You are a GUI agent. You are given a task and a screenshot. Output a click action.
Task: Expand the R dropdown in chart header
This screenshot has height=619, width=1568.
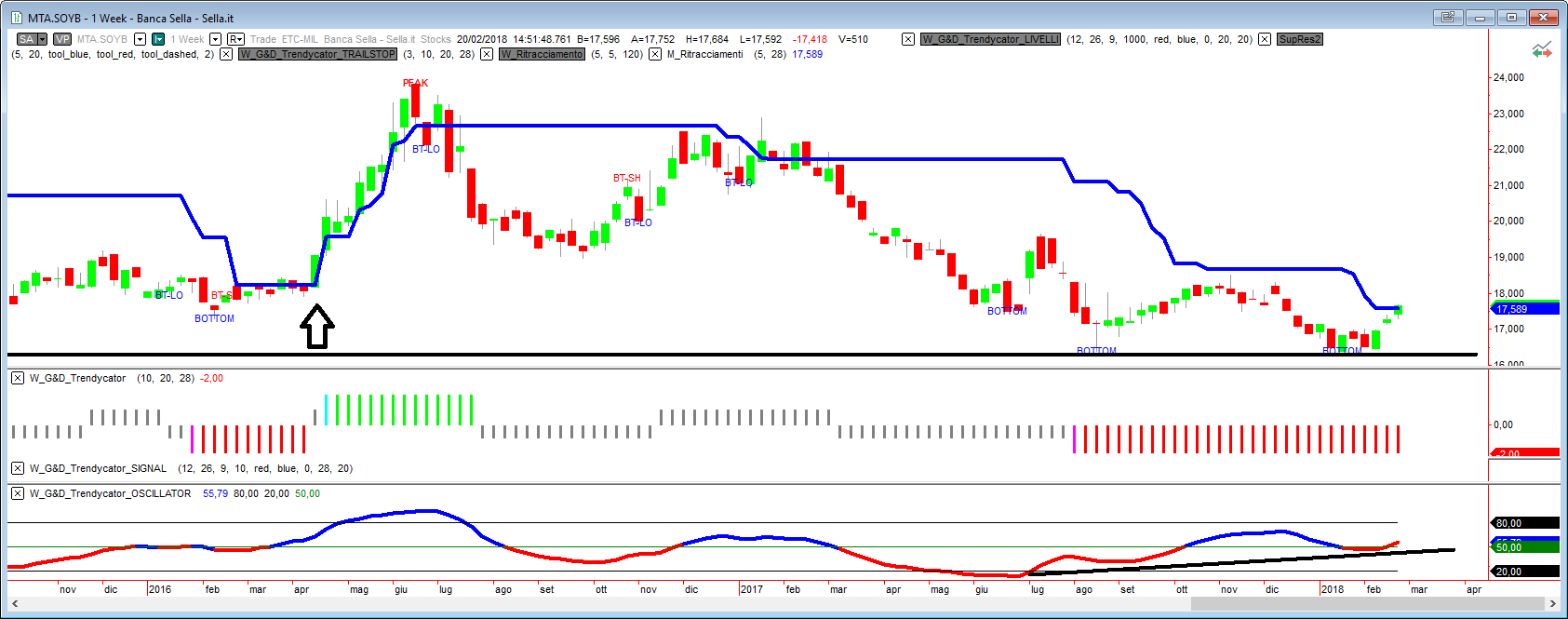tap(235, 39)
